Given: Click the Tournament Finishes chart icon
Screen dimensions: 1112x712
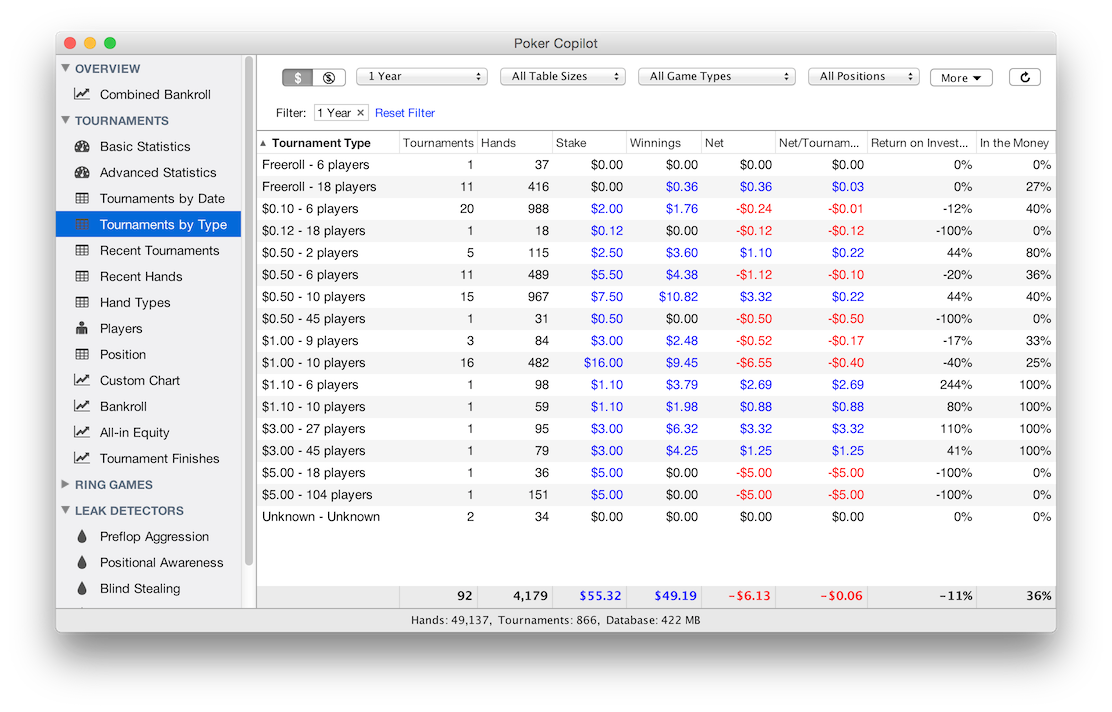Looking at the screenshot, I should click(x=82, y=458).
